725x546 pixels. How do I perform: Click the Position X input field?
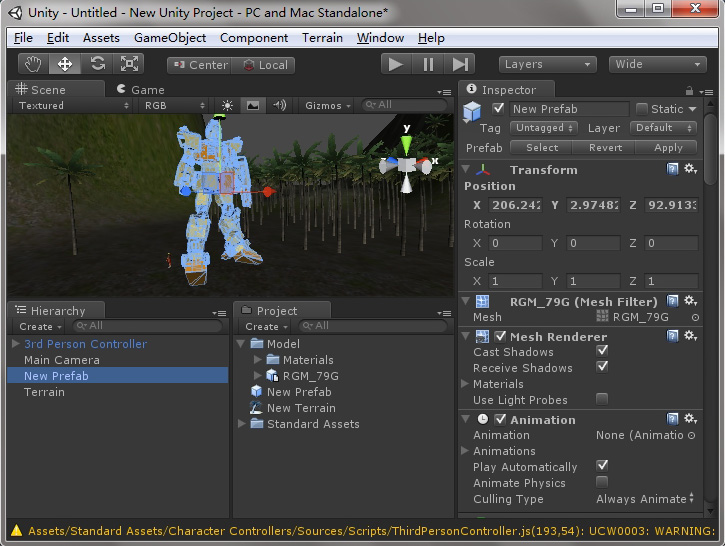tap(514, 205)
